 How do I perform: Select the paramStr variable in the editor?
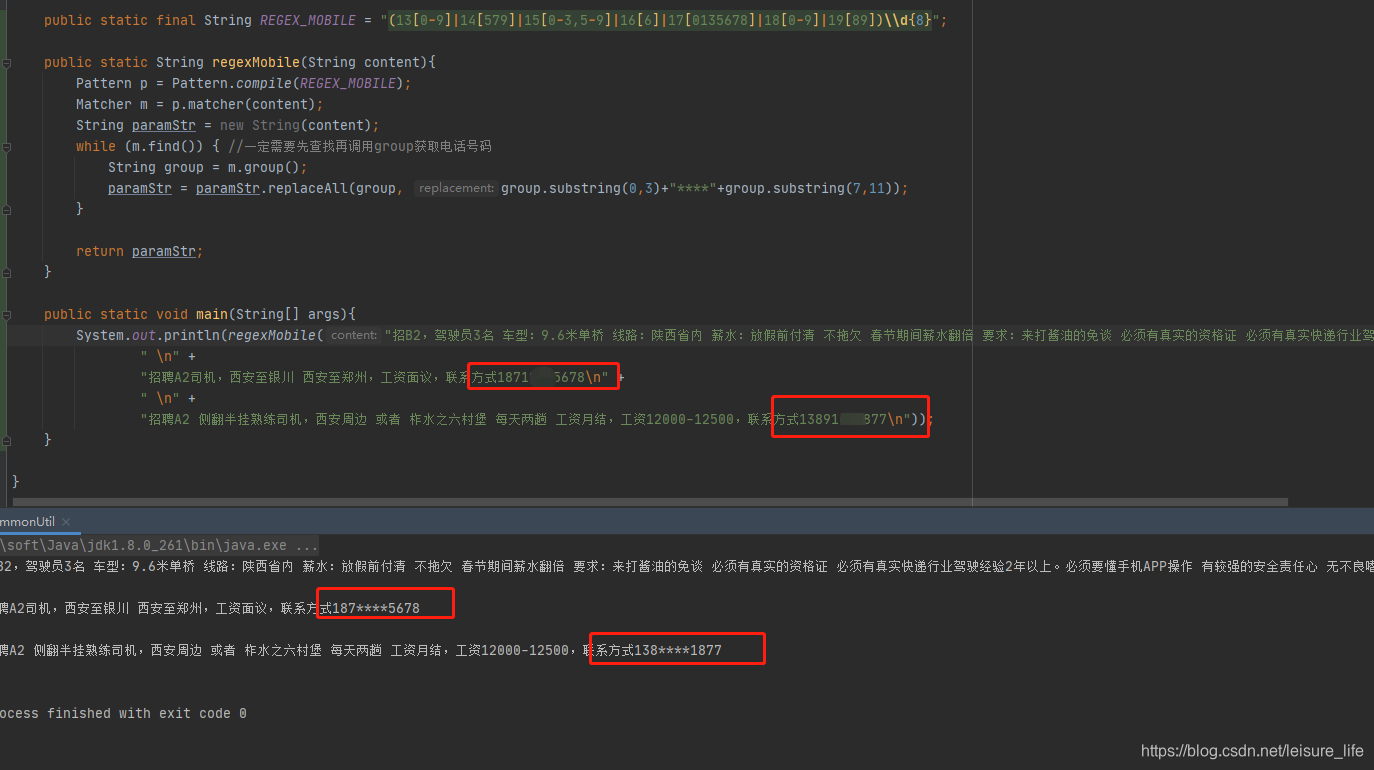(163, 125)
